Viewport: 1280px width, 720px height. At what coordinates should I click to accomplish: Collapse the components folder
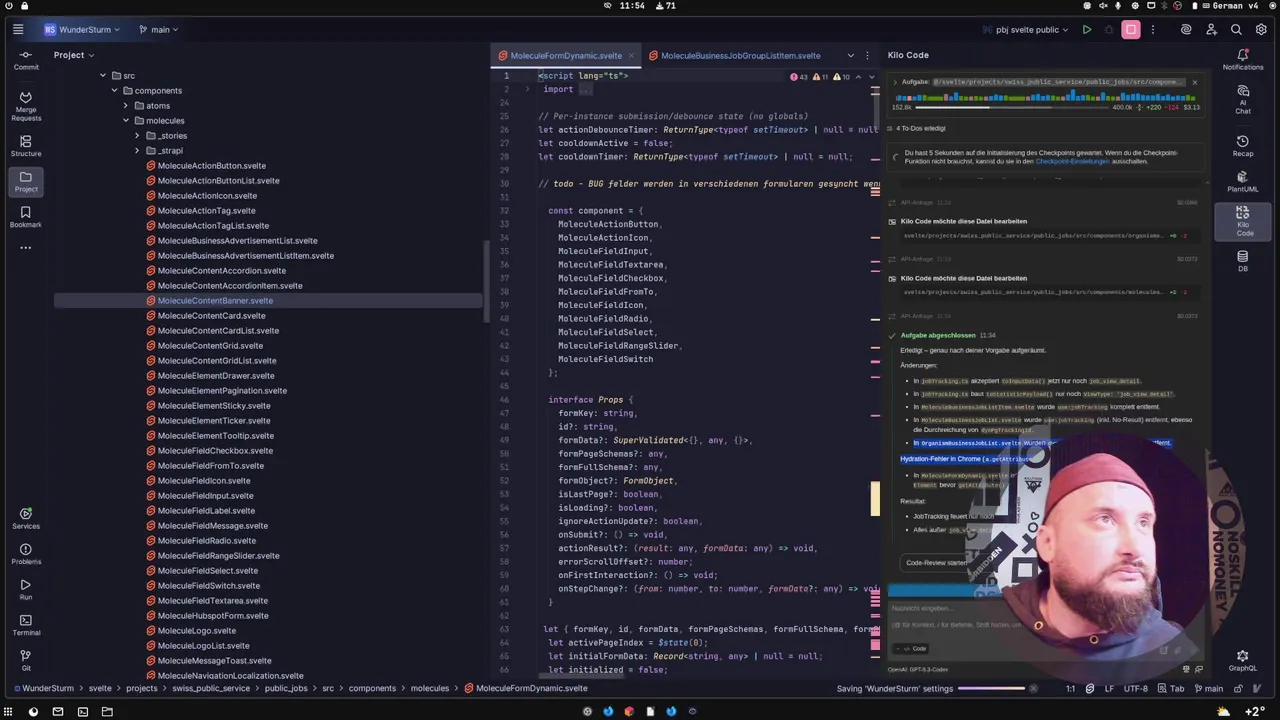click(x=114, y=91)
